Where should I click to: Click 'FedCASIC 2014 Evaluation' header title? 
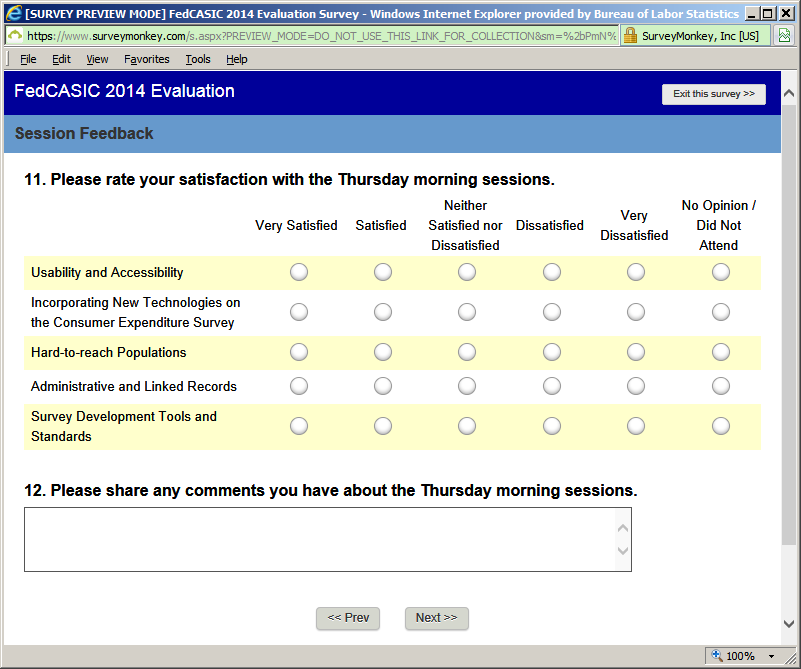point(124,91)
